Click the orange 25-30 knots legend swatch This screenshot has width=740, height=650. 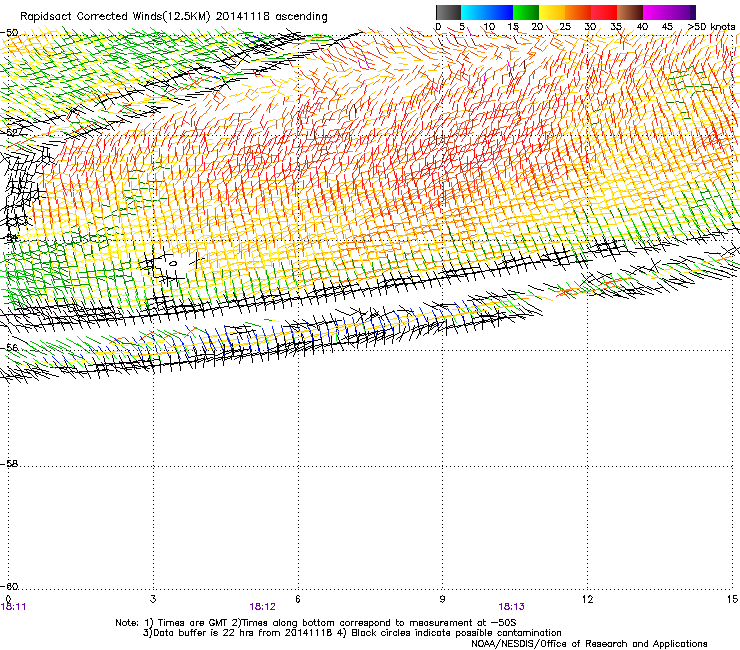tap(578, 12)
